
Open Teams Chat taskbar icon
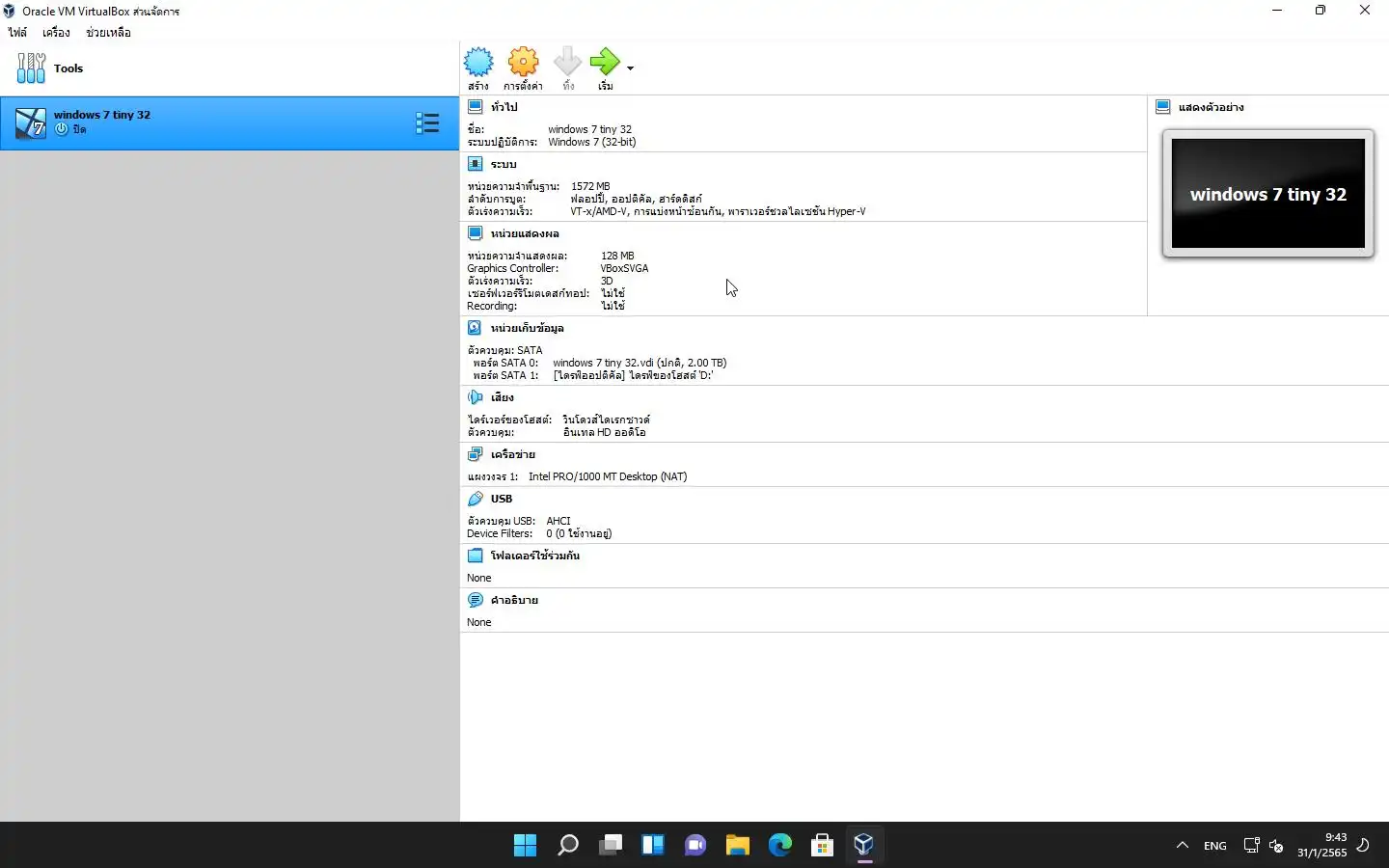tap(695, 846)
